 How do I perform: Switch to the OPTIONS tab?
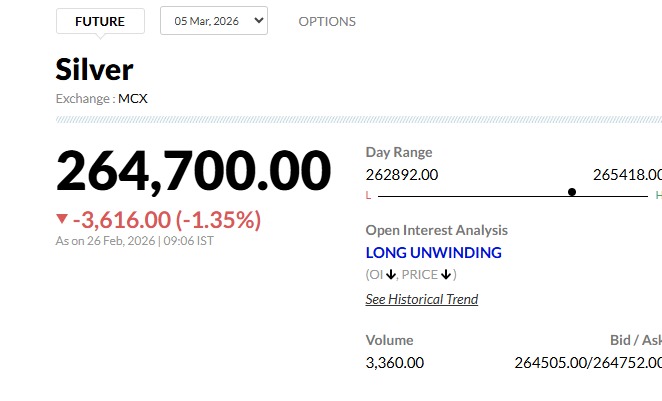point(327,21)
